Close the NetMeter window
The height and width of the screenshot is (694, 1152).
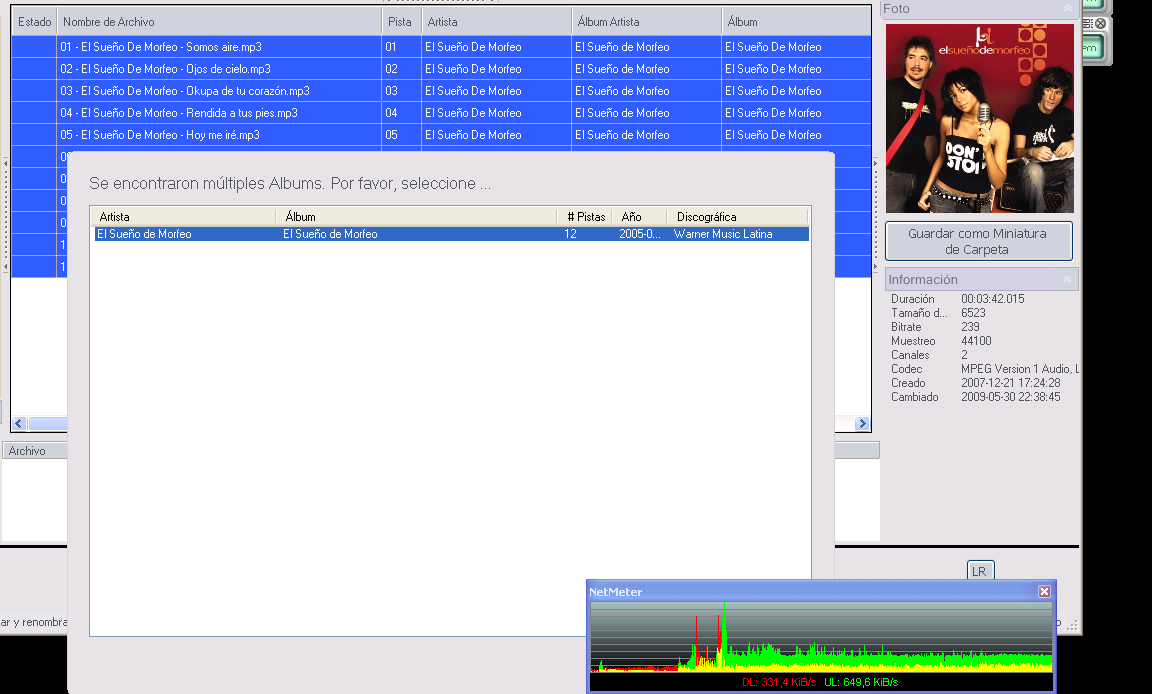pos(1044,591)
